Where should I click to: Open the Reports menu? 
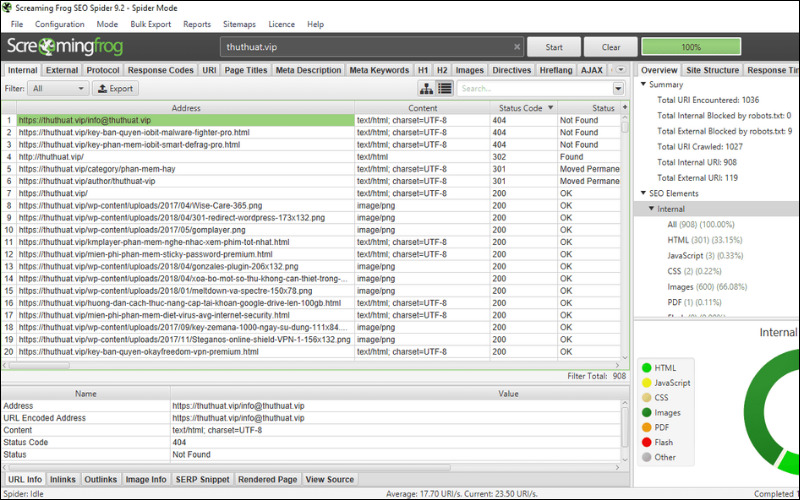click(197, 24)
